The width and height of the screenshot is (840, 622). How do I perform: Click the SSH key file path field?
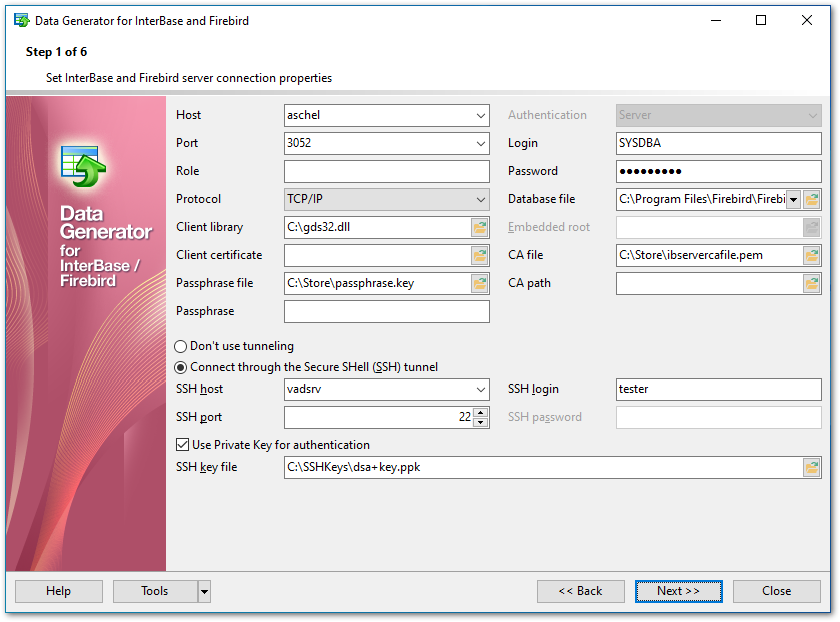pyautogui.click(x=544, y=468)
